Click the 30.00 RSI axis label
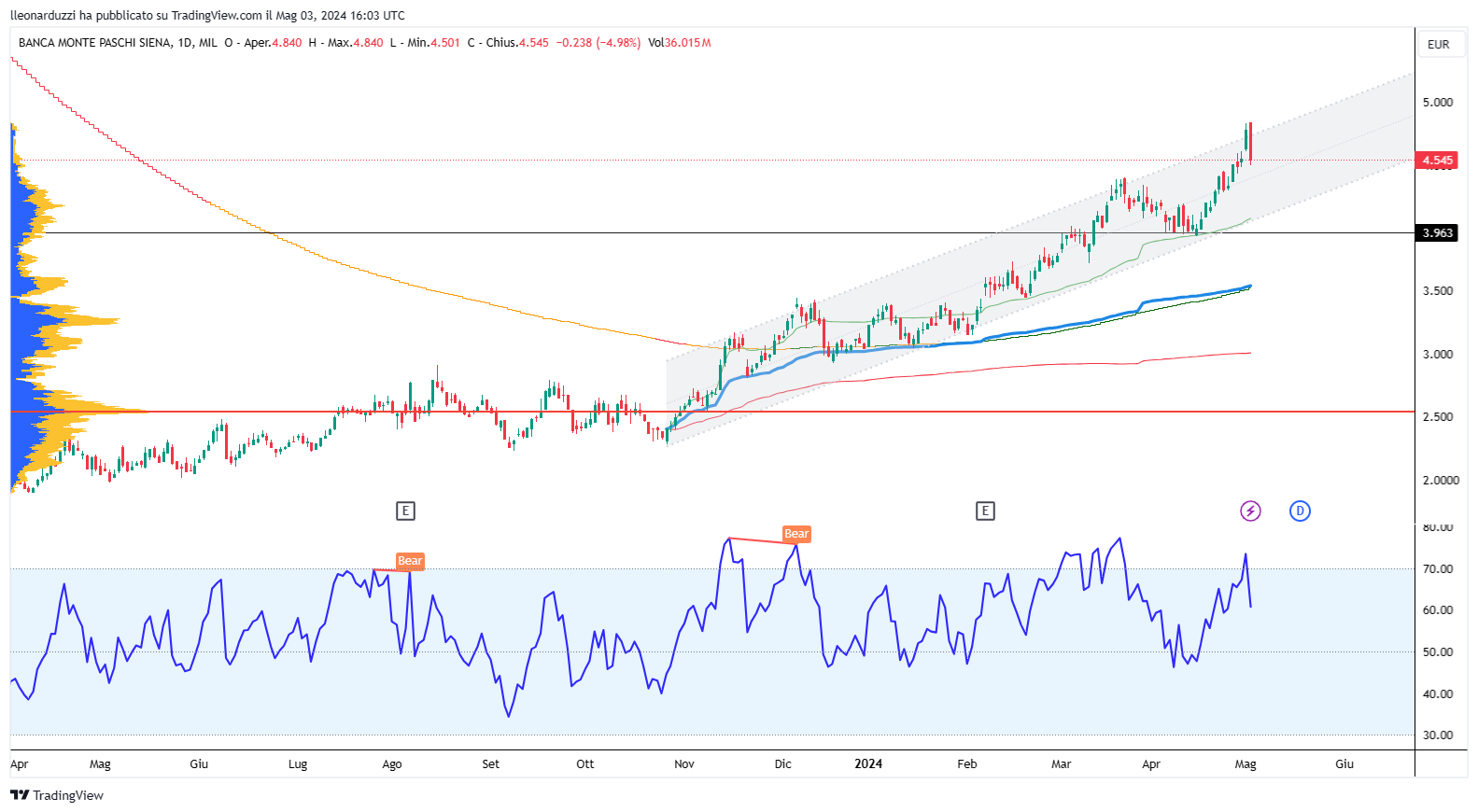Viewport: 1478px width, 812px height. point(1438,735)
